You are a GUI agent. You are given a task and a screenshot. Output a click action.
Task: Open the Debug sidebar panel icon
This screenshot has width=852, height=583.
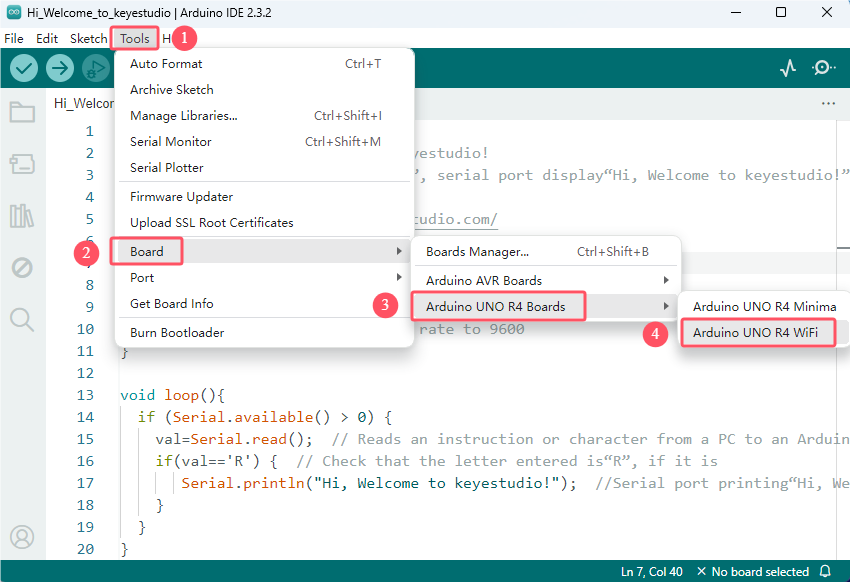pos(22,267)
